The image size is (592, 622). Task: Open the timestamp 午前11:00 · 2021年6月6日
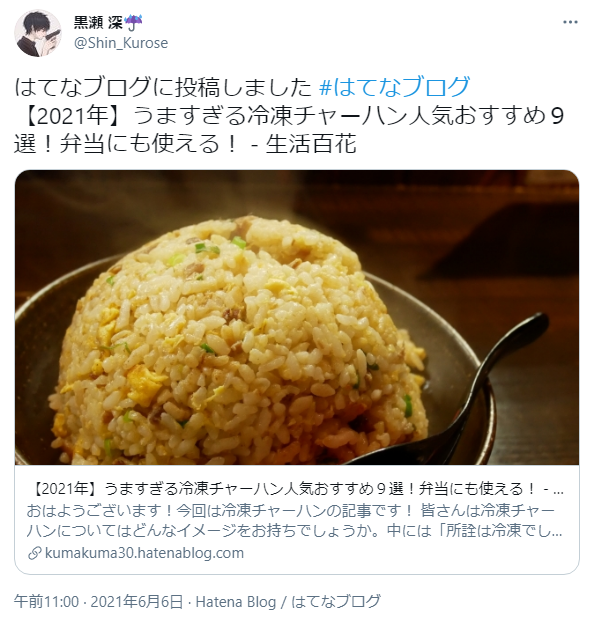pyautogui.click(x=98, y=601)
